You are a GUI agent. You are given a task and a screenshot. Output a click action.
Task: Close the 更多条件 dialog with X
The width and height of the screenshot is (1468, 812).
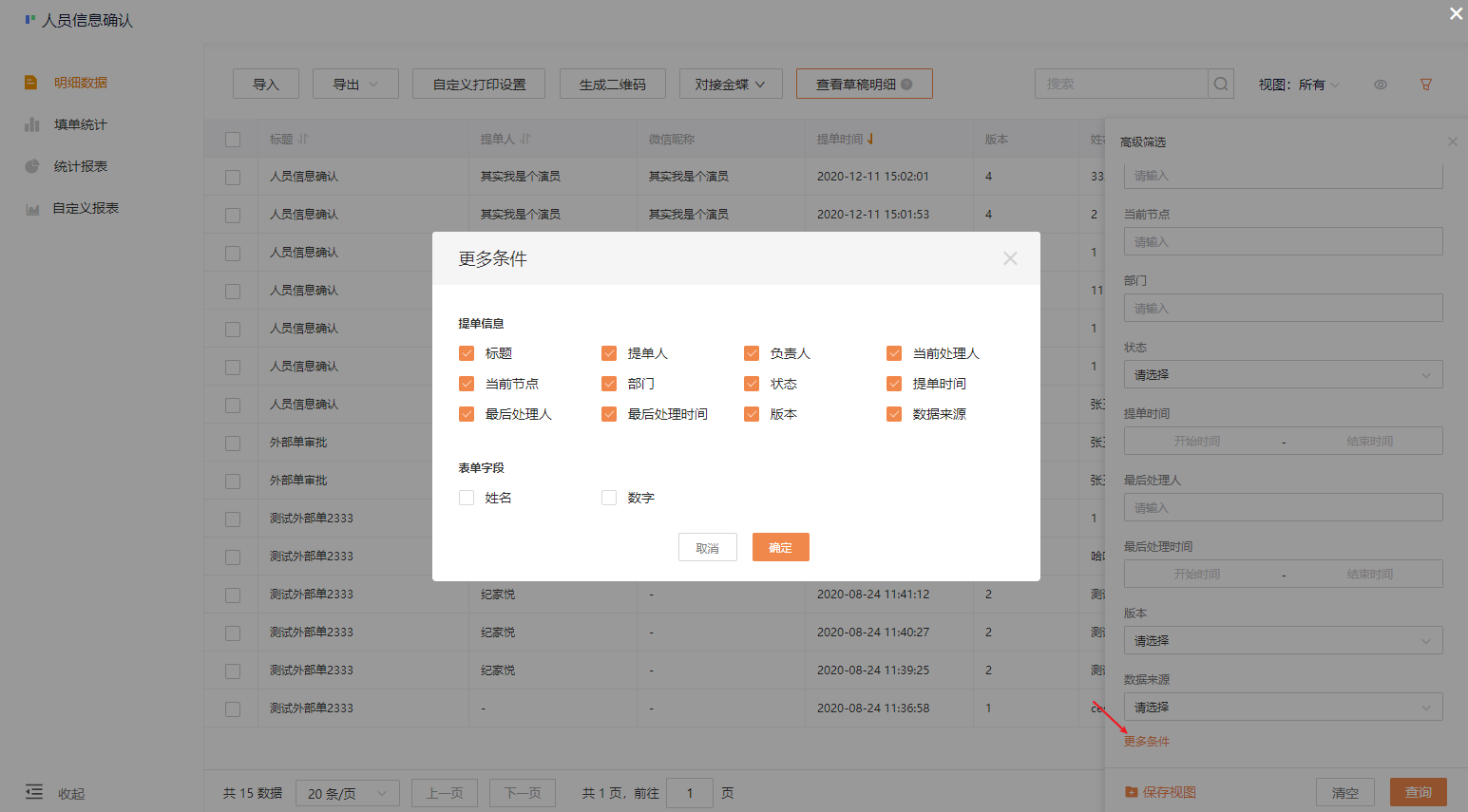pyautogui.click(x=1010, y=258)
